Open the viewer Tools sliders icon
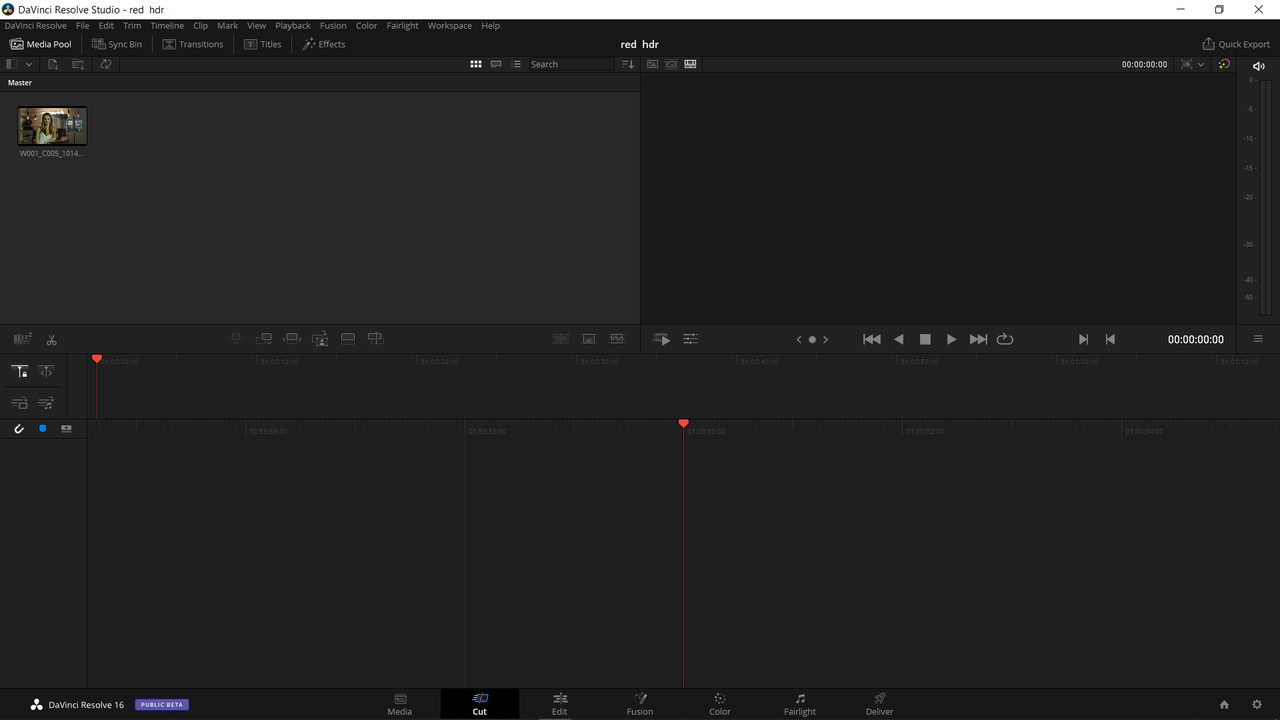Image resolution: width=1280 pixels, height=720 pixels. (x=690, y=339)
